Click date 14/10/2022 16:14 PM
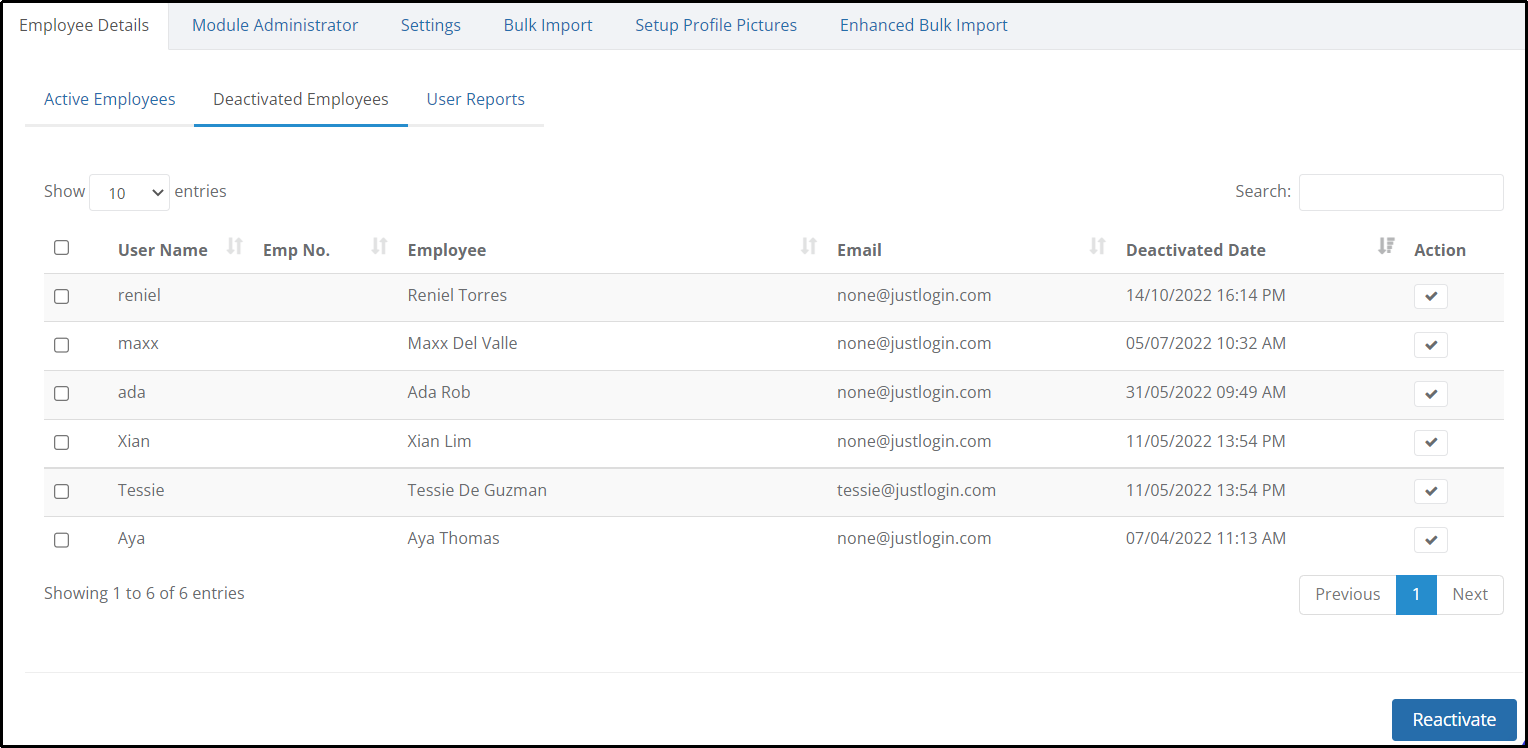This screenshot has width=1528, height=748. pos(1206,295)
